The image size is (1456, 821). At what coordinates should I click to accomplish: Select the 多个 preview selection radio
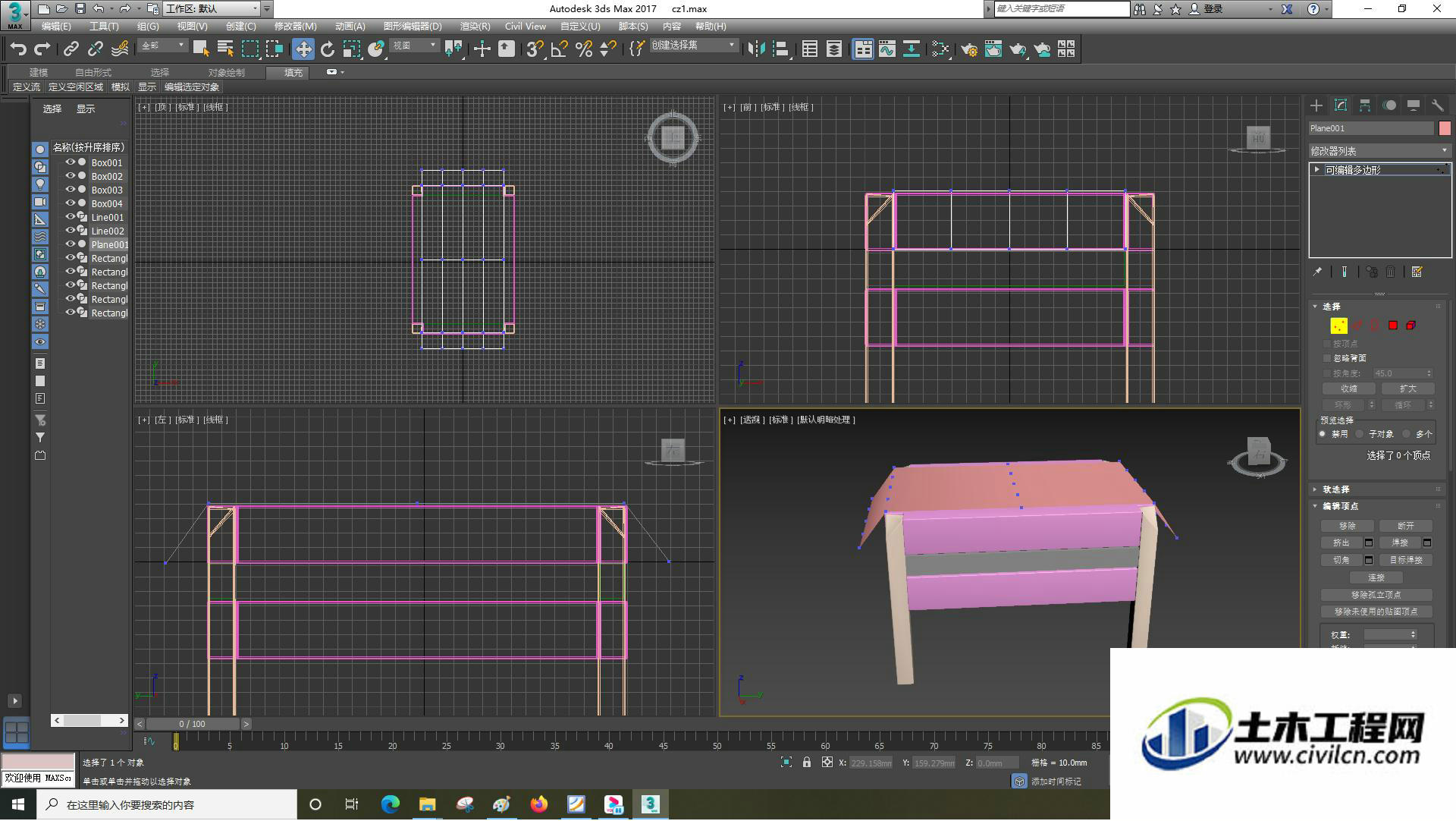(x=1407, y=434)
